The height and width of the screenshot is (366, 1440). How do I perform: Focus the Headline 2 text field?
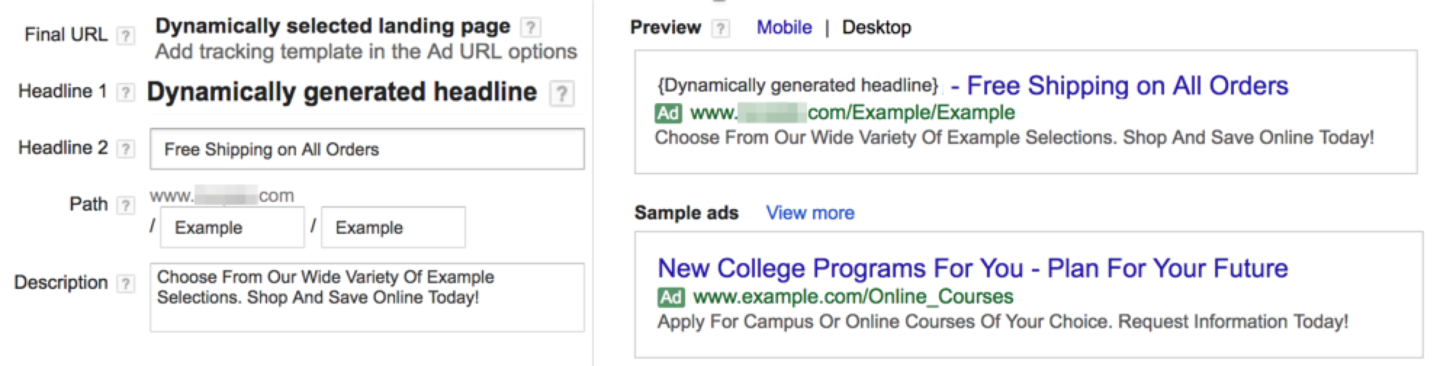(x=367, y=150)
